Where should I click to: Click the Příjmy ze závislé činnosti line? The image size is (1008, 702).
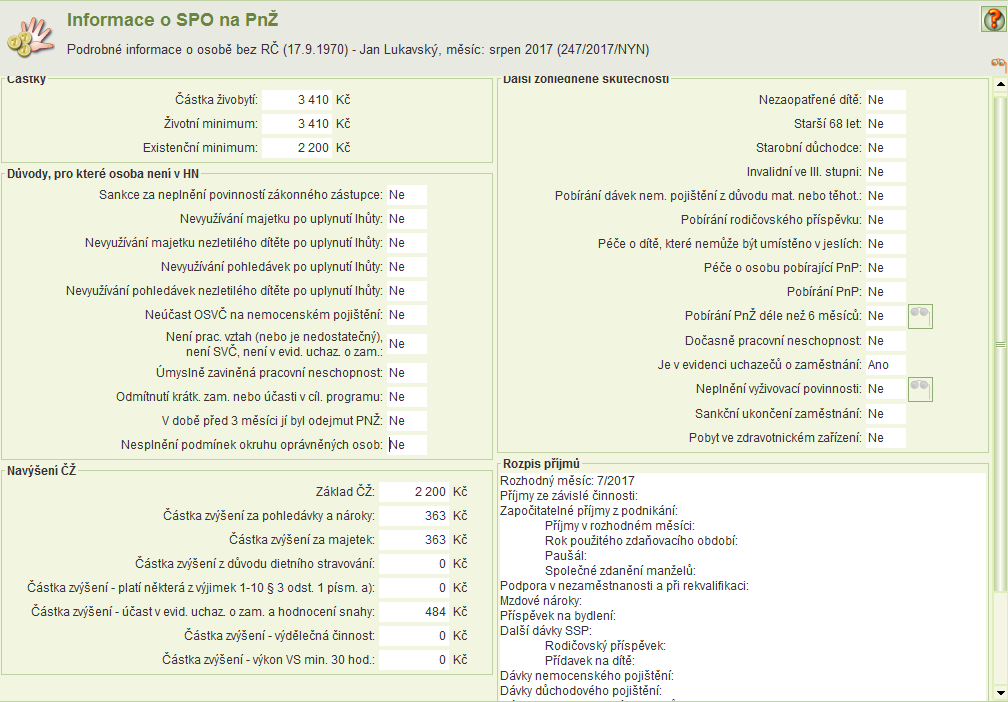tap(569, 496)
